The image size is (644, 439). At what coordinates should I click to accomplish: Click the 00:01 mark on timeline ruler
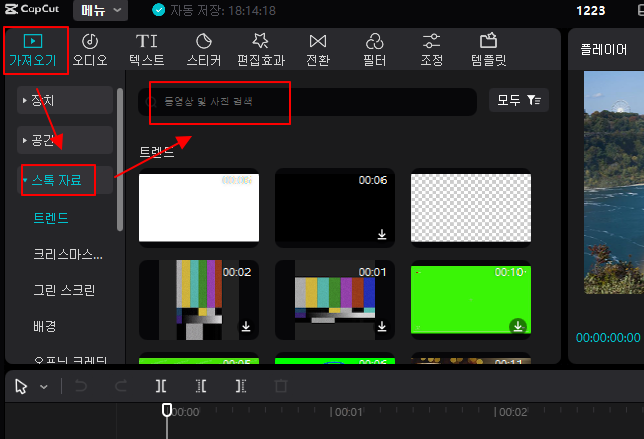click(349, 412)
